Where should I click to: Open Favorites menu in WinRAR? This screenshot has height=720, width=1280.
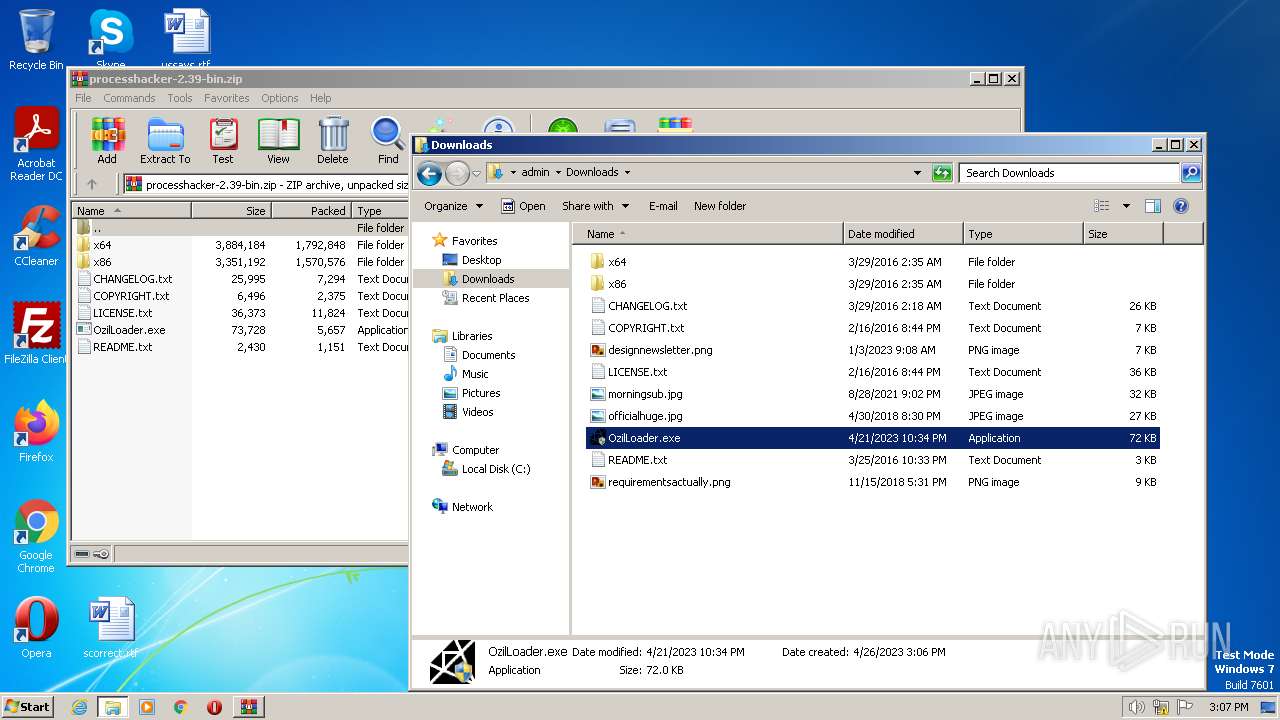(x=227, y=98)
